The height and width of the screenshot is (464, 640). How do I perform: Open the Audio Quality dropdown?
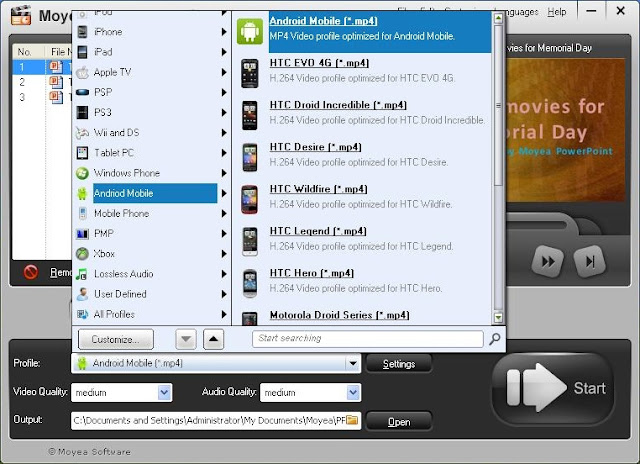coord(353,393)
